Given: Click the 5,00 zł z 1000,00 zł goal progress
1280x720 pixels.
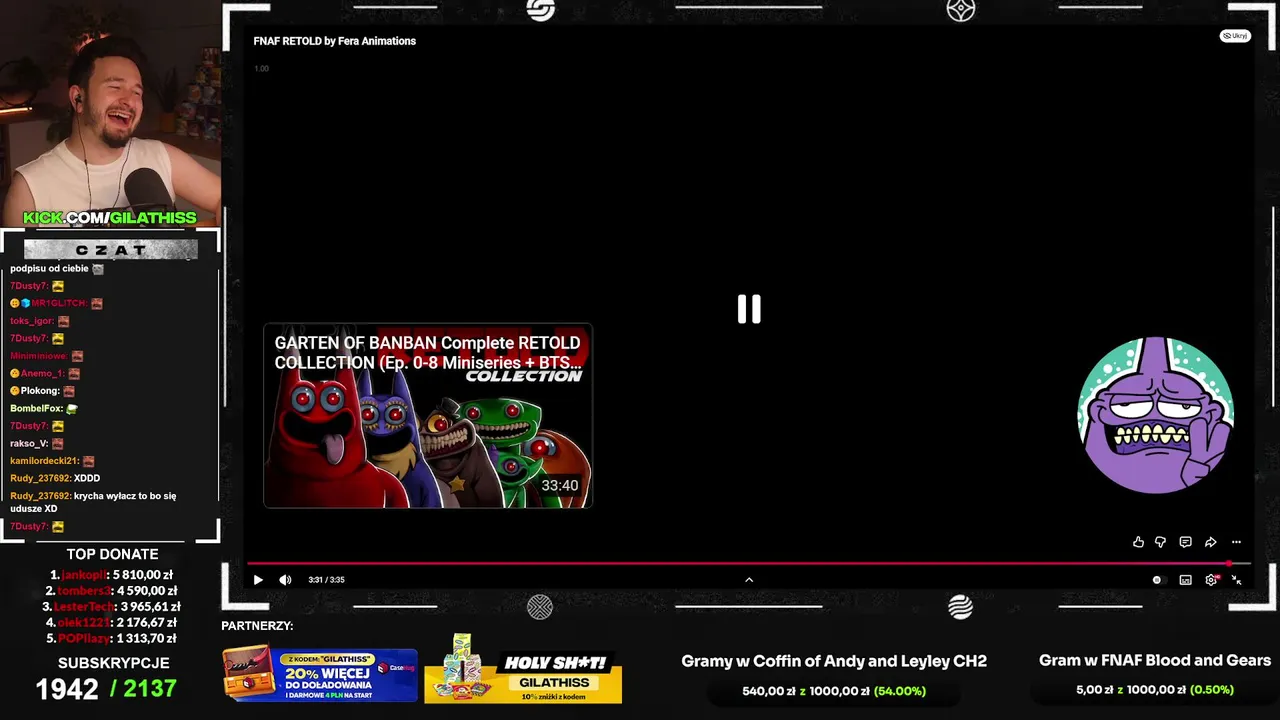Looking at the screenshot, I should 1155,690.
